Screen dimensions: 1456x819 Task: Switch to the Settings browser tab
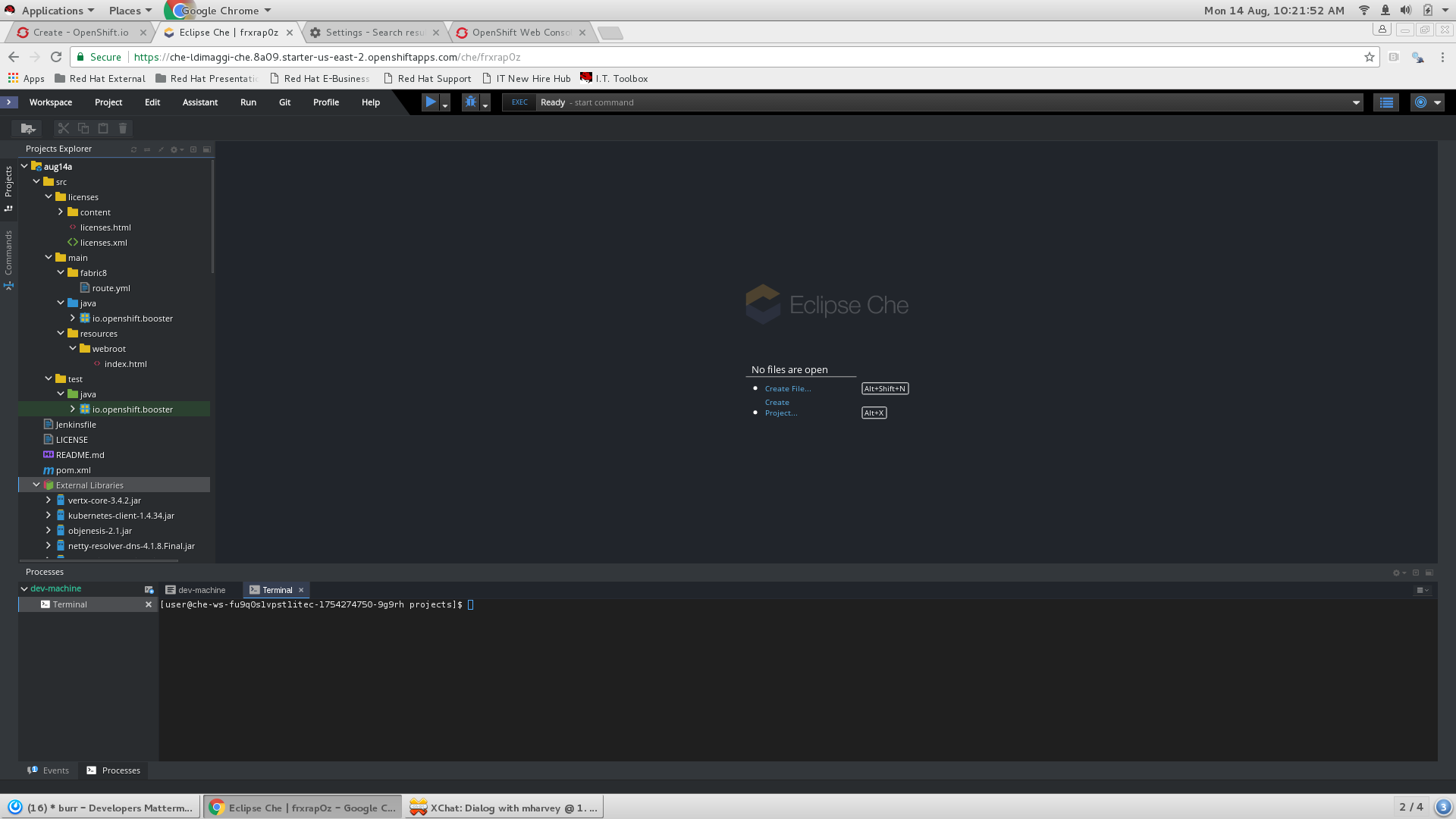(372, 33)
